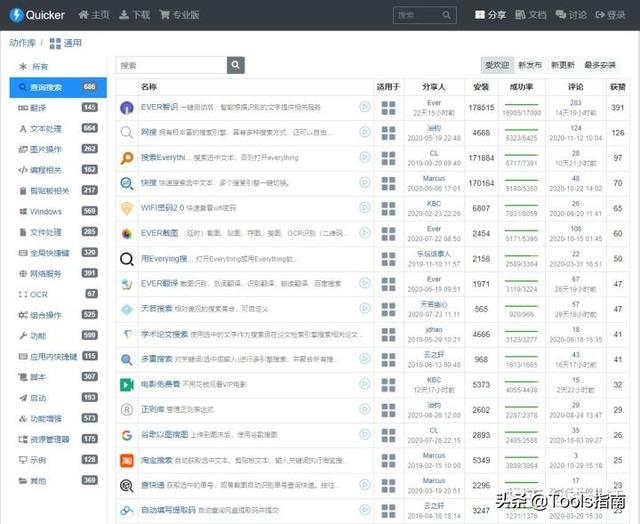Click the 登录 login link
The width and height of the screenshot is (640, 524).
click(x=610, y=15)
